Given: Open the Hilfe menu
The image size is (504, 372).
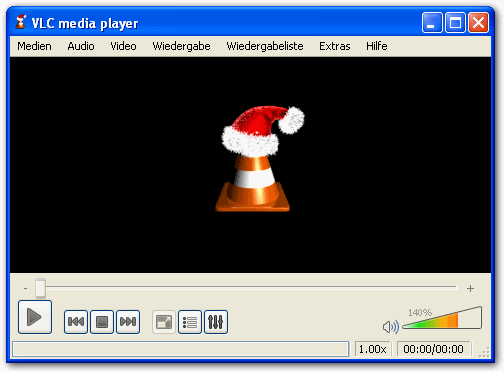Looking at the screenshot, I should click(x=377, y=46).
